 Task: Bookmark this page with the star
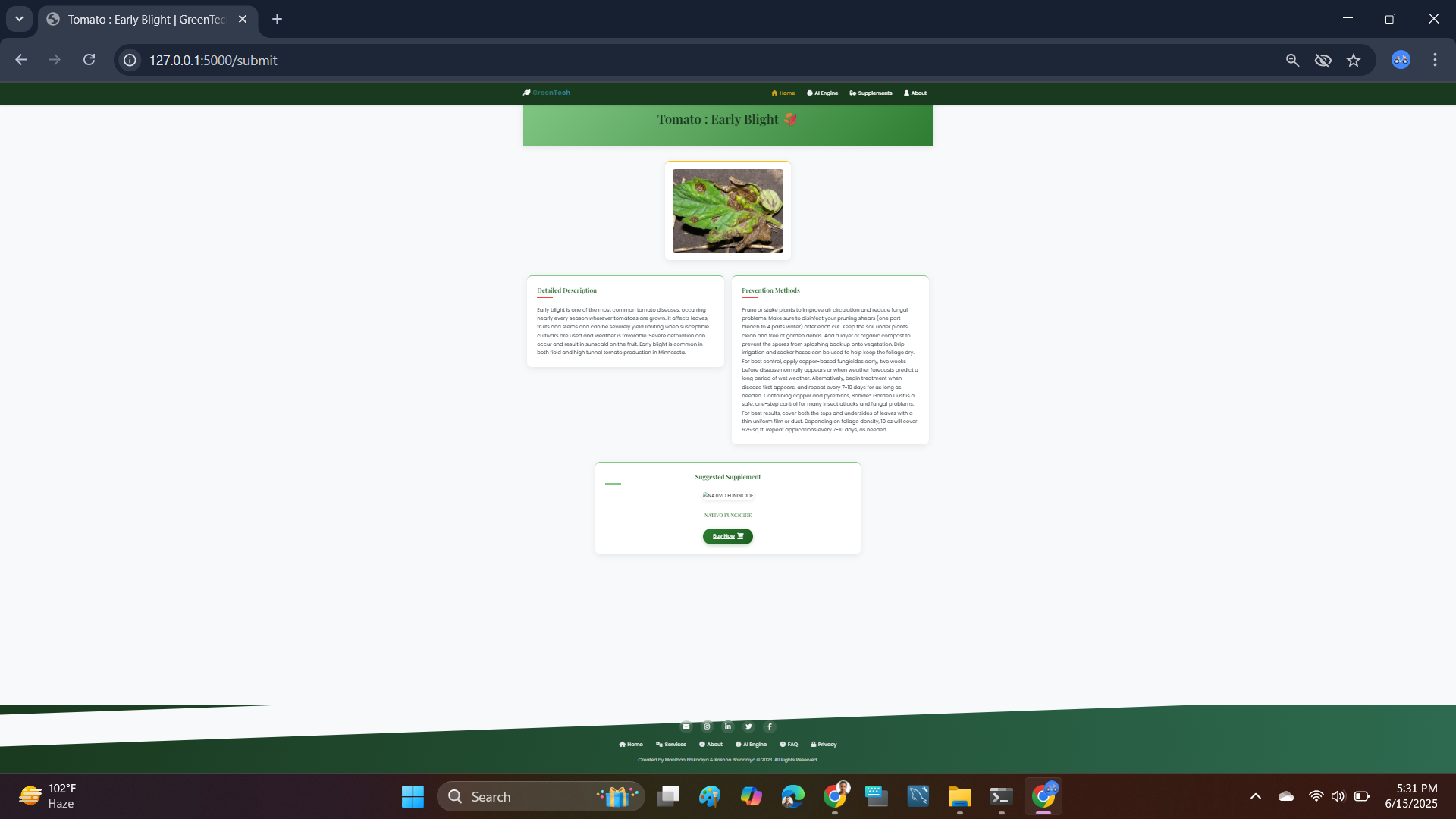1354,60
